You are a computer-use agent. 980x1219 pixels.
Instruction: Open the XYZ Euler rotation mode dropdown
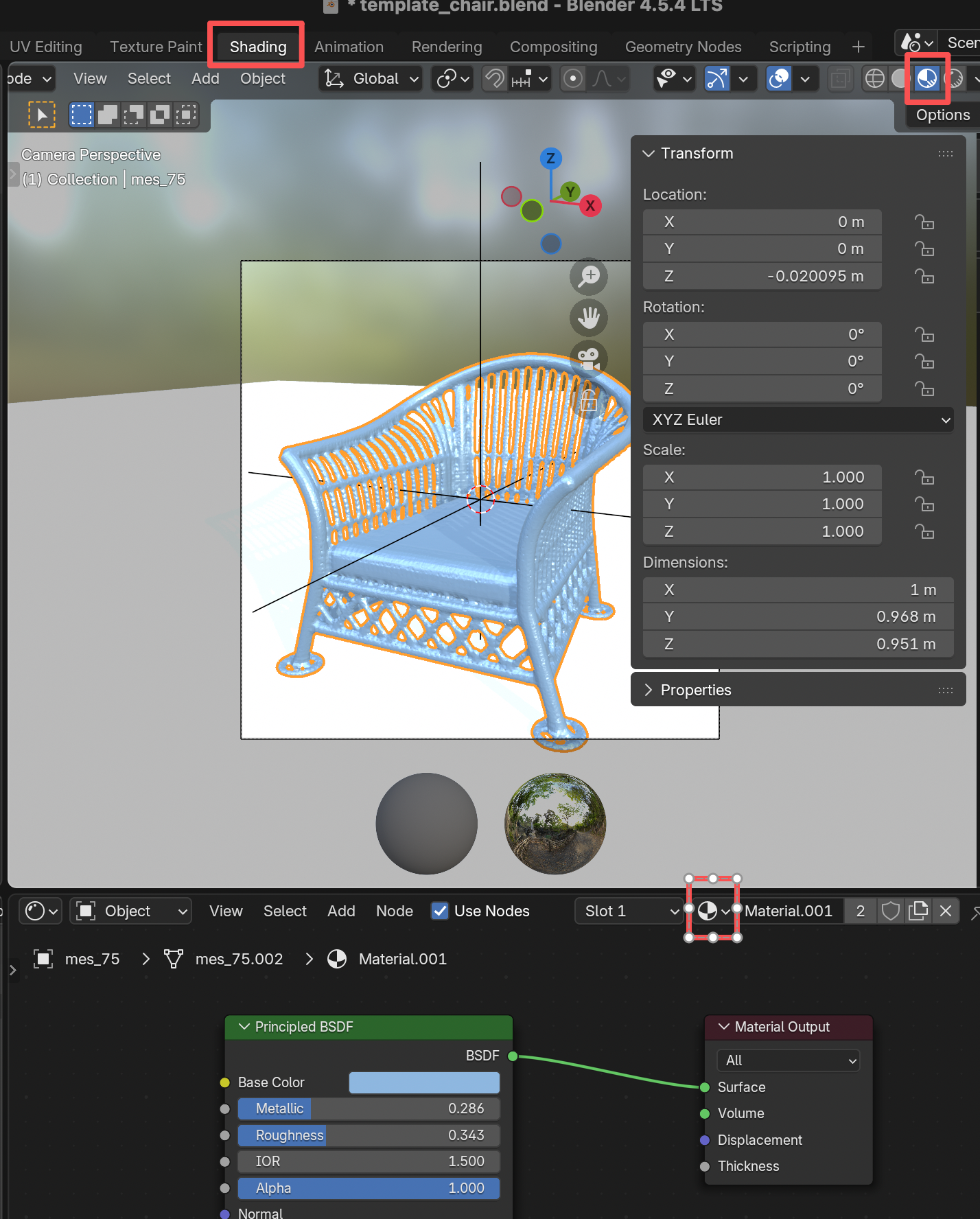pyautogui.click(x=799, y=419)
